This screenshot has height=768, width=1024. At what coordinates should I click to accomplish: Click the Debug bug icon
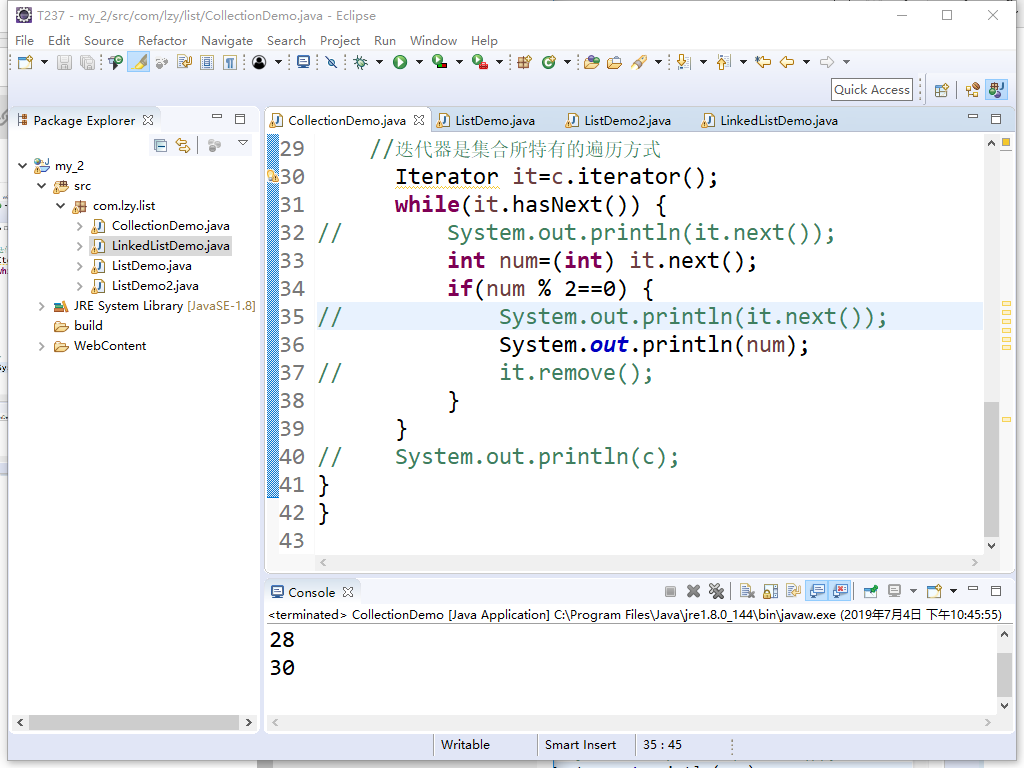pyautogui.click(x=360, y=62)
